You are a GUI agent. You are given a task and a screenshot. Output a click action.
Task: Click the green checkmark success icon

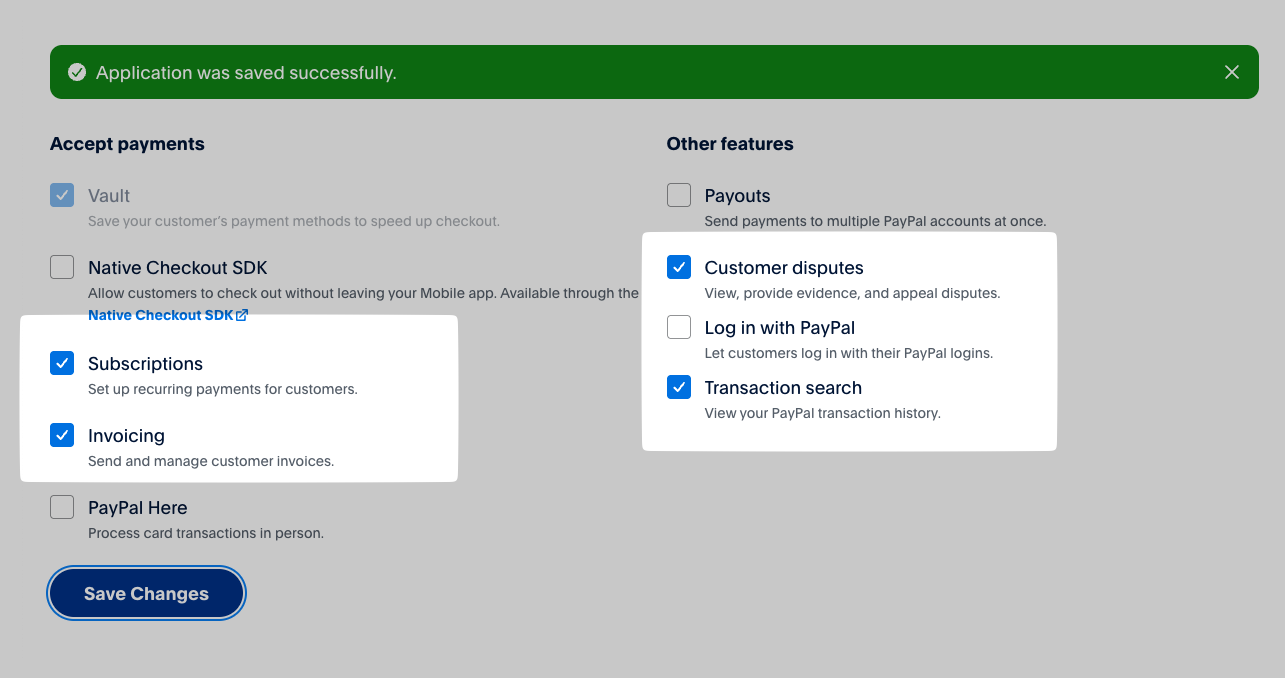pos(76,72)
